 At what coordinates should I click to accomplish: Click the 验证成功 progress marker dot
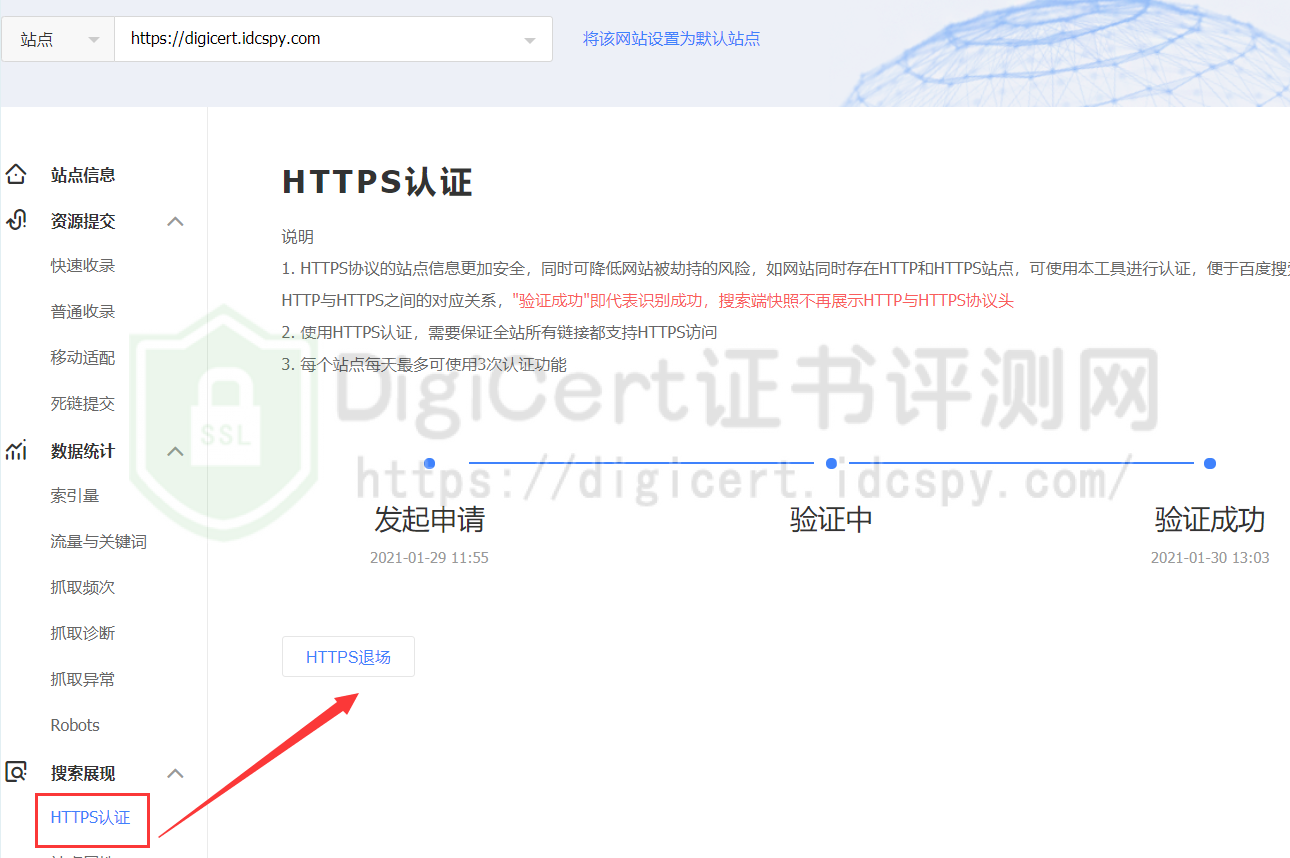1209,463
